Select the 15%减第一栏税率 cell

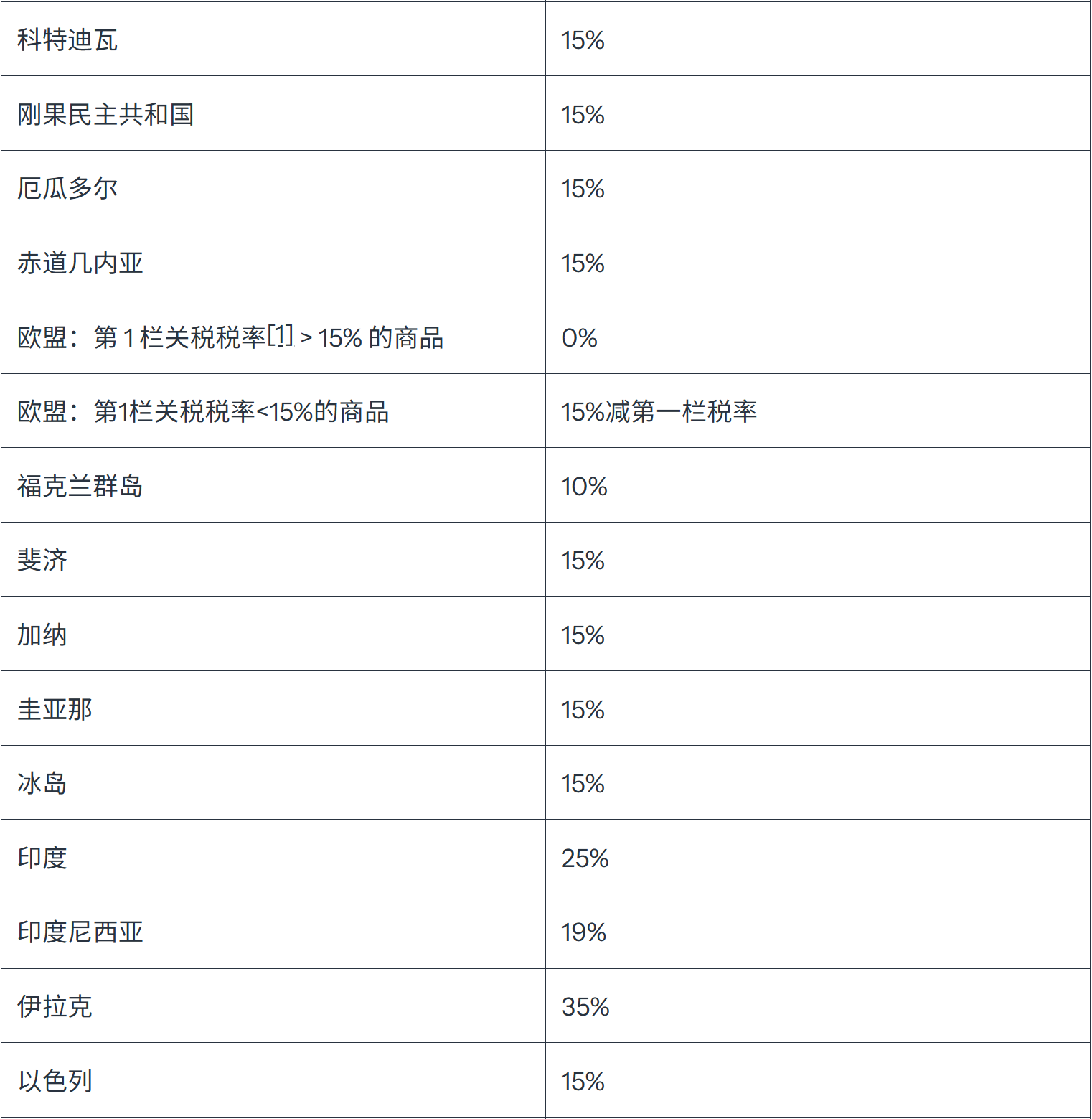pos(659,412)
